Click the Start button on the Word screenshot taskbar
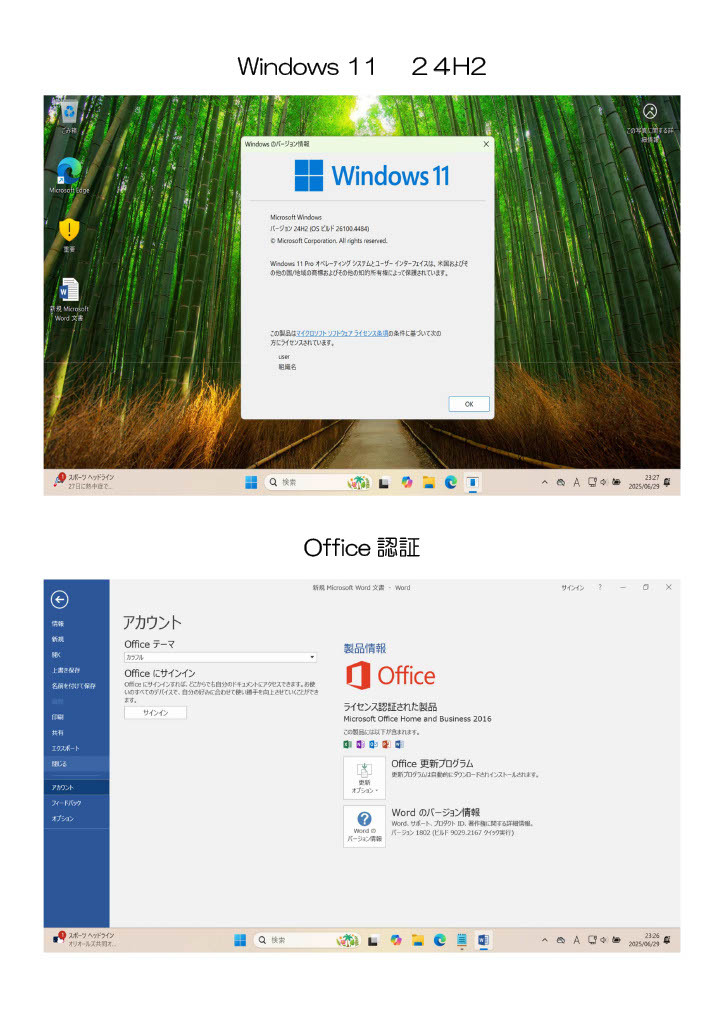 240,940
